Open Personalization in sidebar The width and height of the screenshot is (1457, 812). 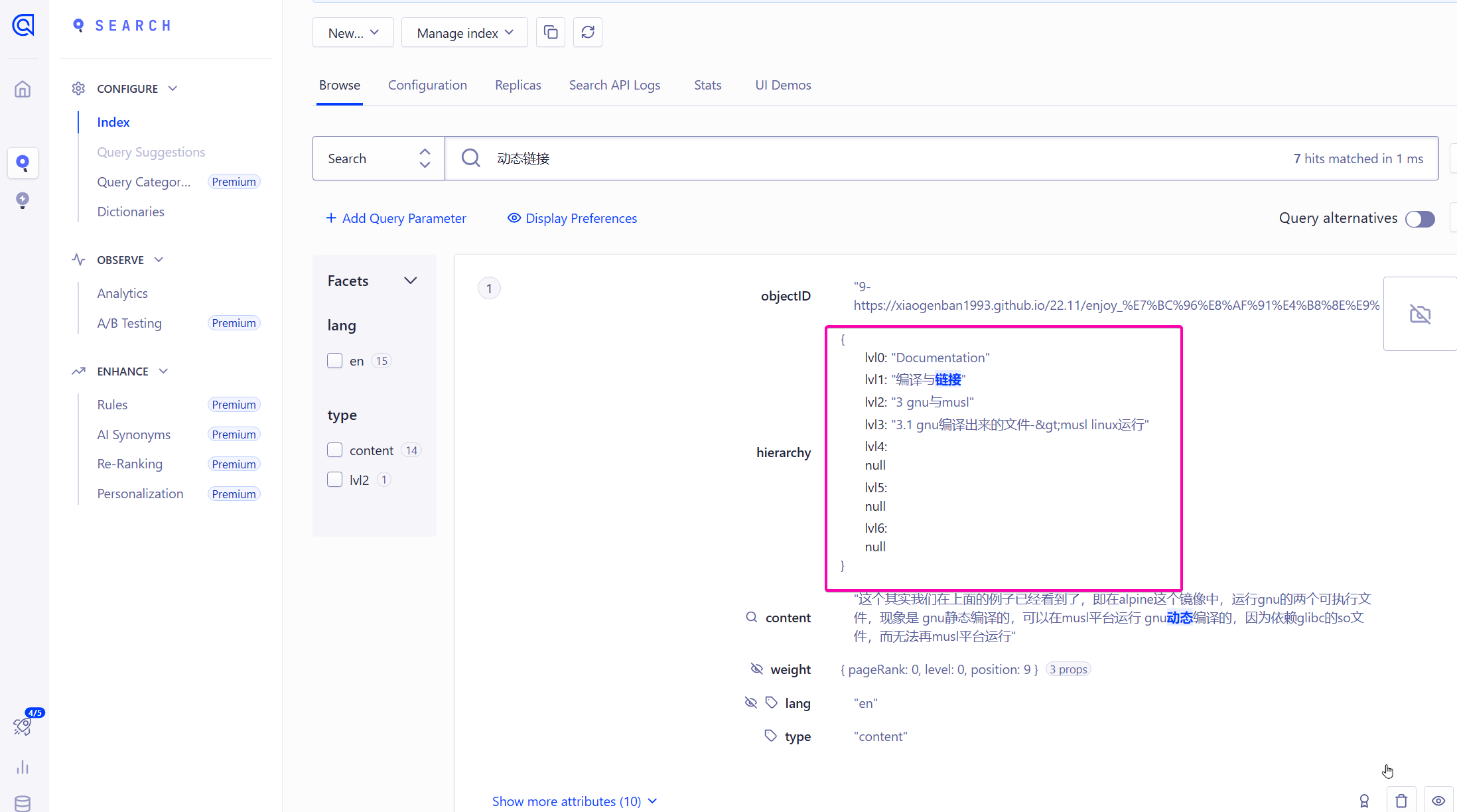click(x=140, y=494)
